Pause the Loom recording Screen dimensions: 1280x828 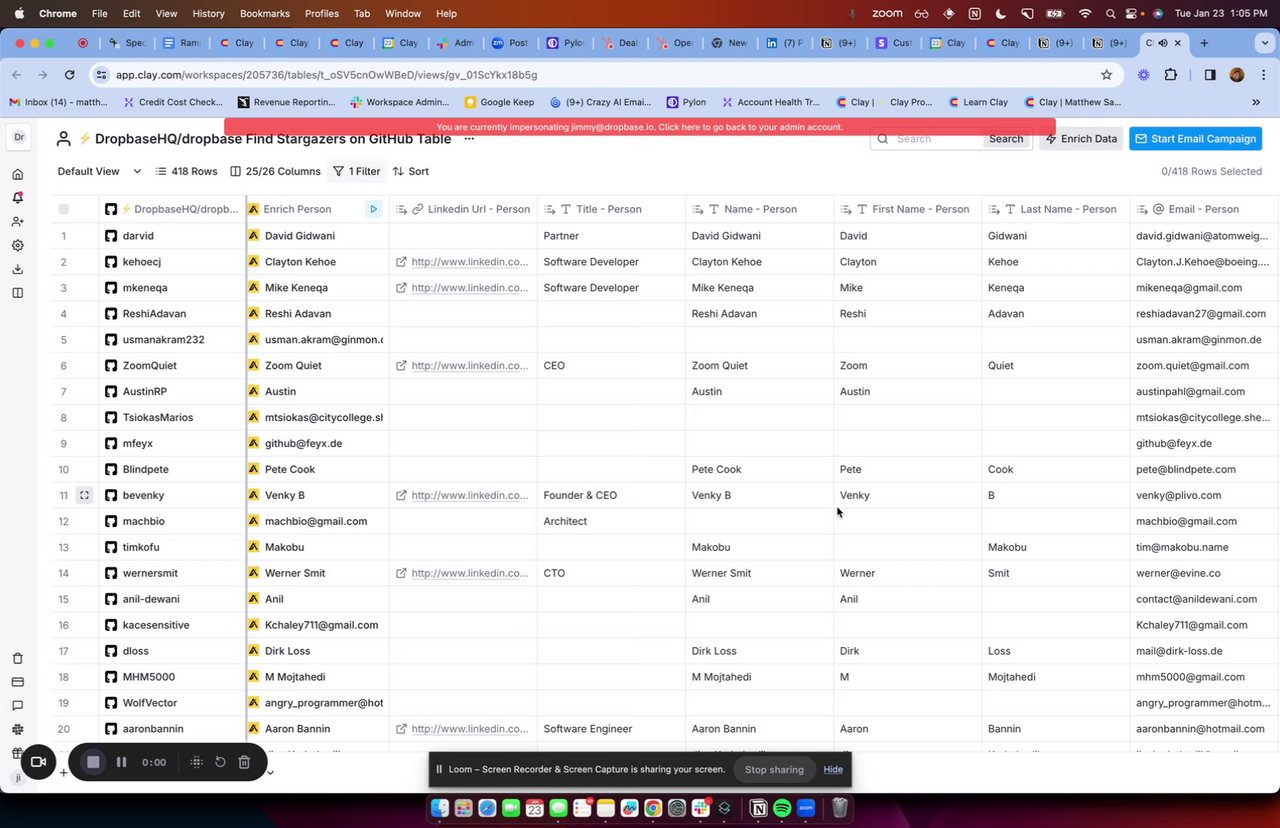coord(121,762)
